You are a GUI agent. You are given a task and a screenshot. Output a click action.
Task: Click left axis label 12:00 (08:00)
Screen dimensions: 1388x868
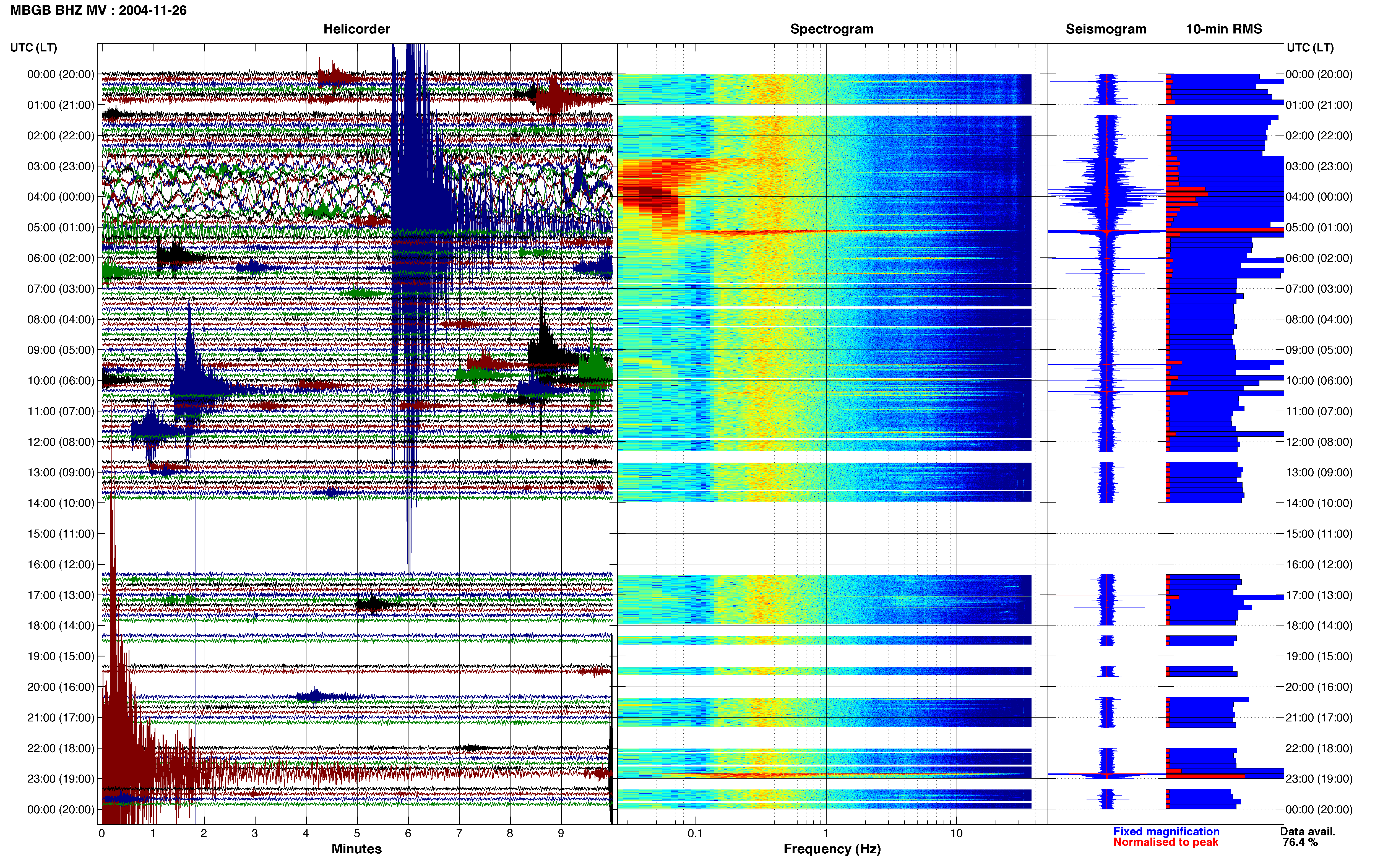coord(61,442)
